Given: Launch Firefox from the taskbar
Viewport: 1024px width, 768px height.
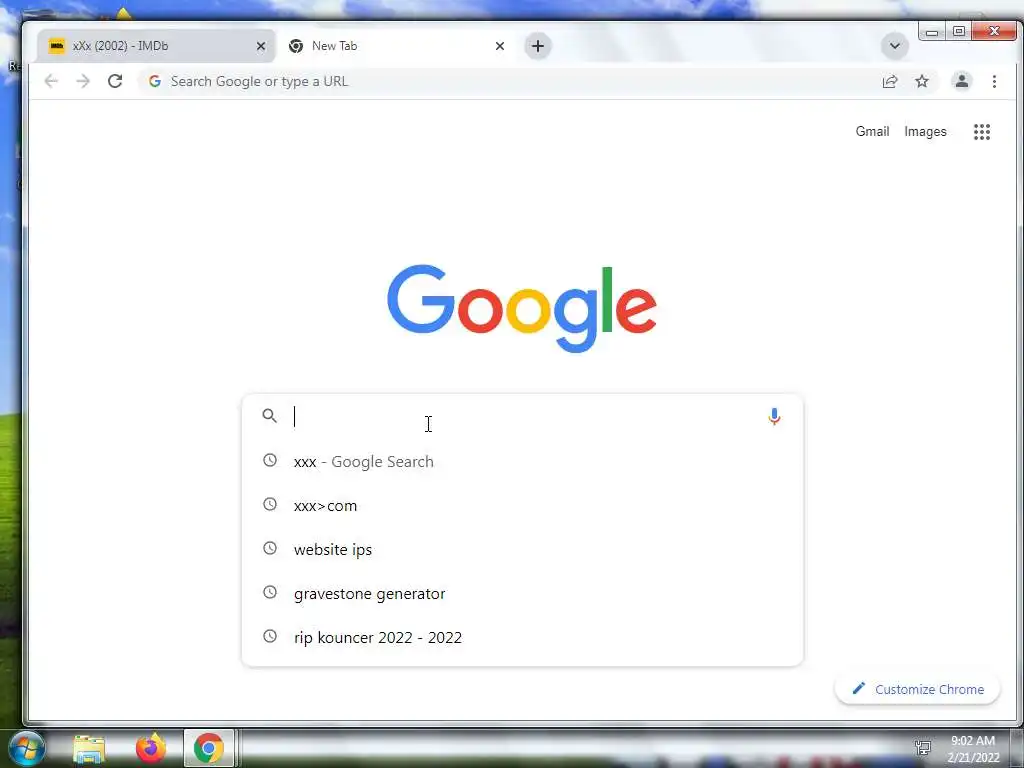Looking at the screenshot, I should point(150,748).
